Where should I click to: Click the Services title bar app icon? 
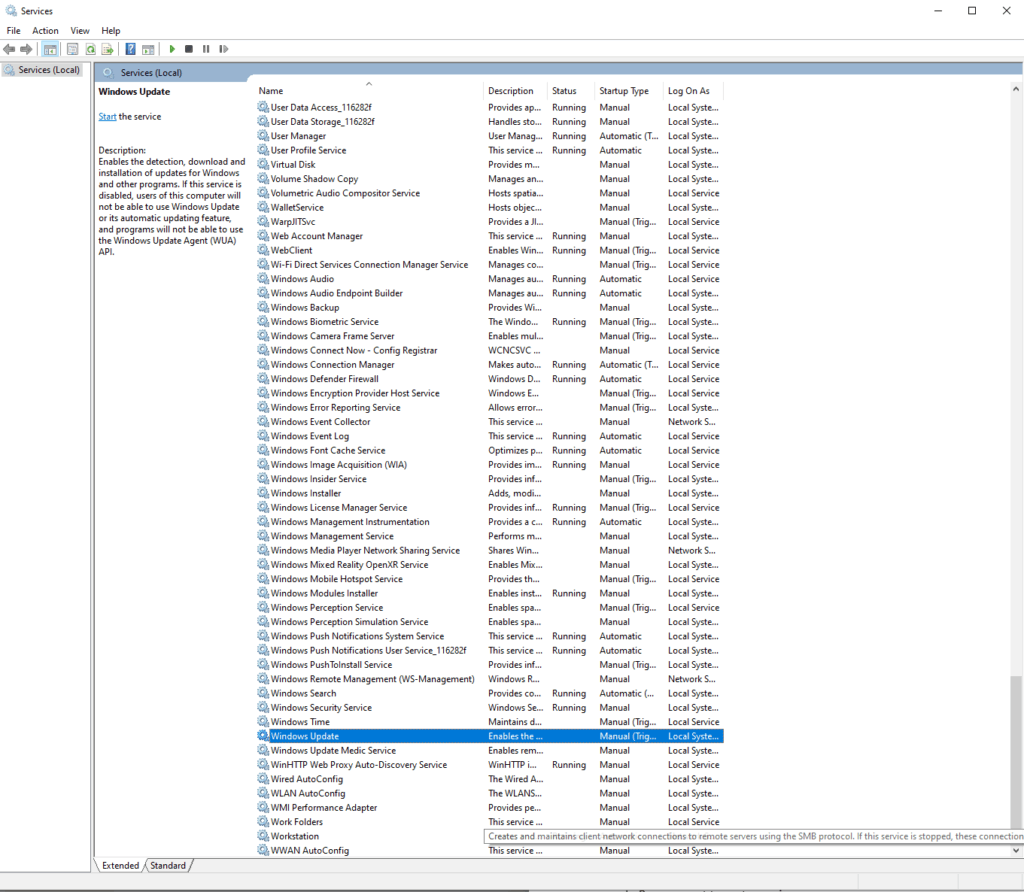11,11
